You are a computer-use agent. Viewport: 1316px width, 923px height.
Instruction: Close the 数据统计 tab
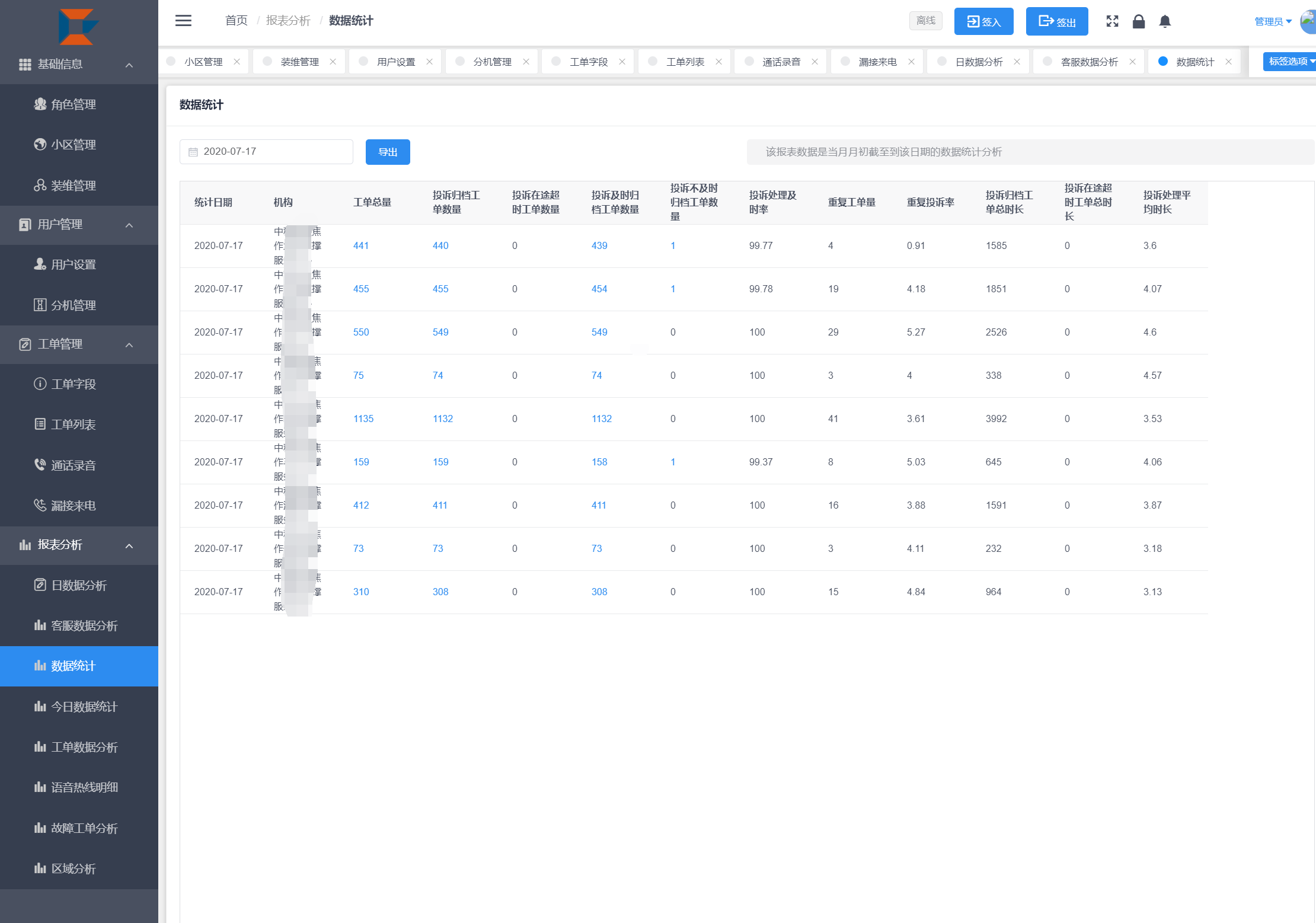1228,62
